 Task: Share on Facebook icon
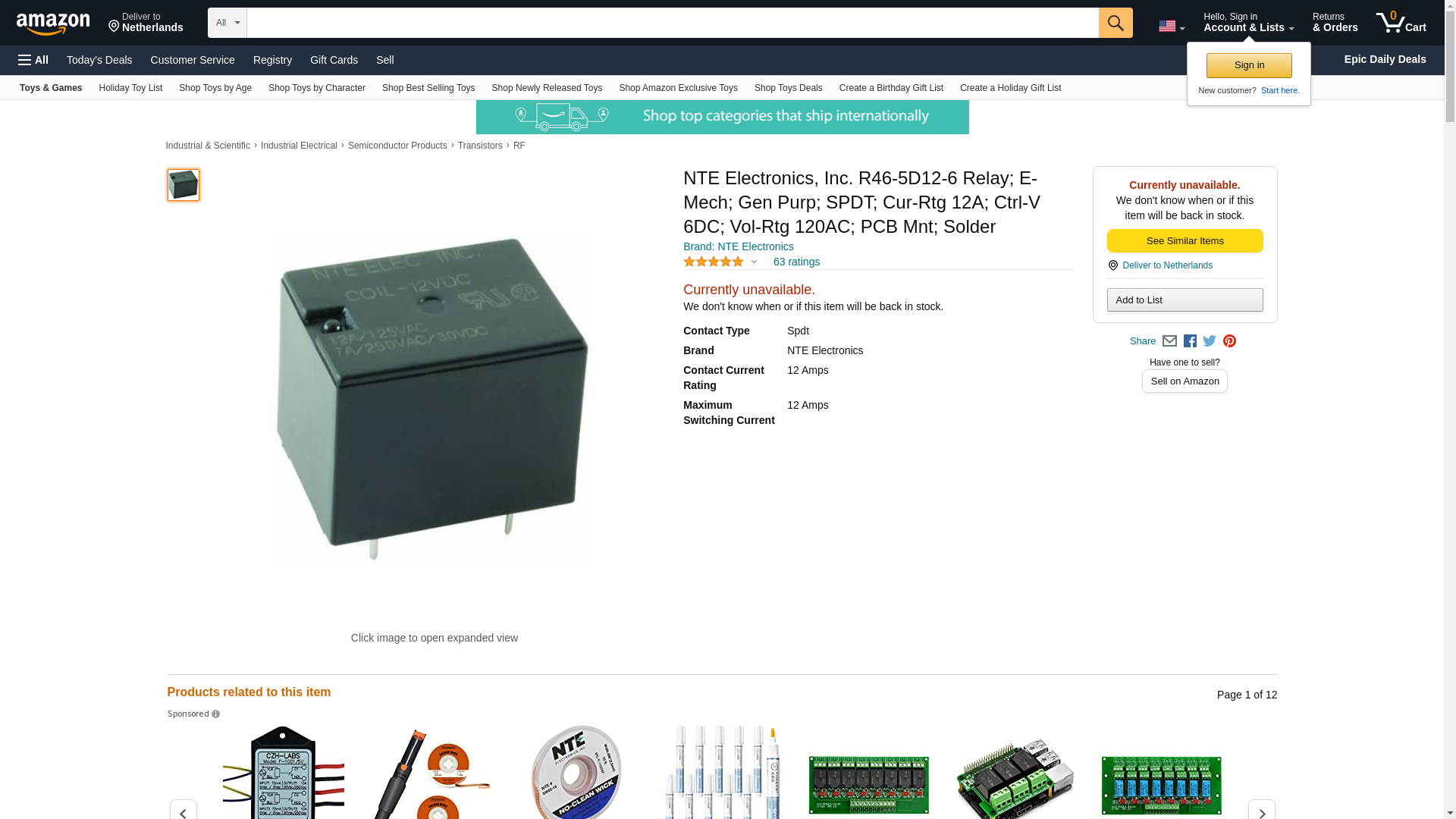coord(1190,341)
